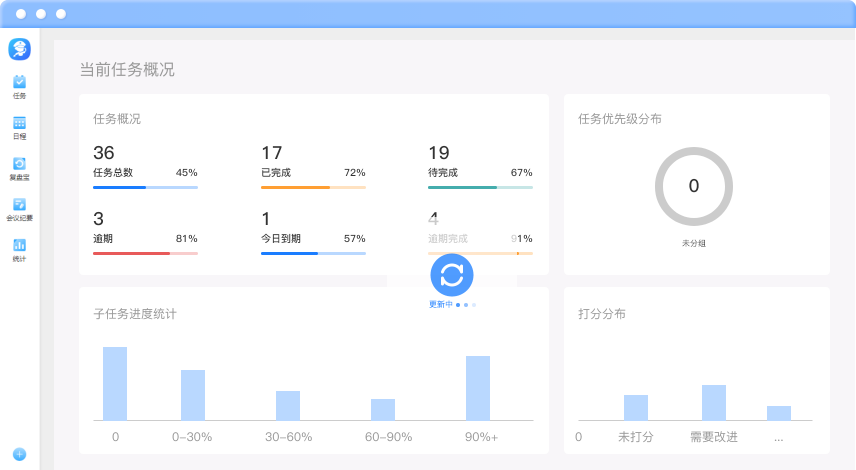Select the 0~30% bar in chart
Viewport: 856px width, 470px height.
[193, 395]
